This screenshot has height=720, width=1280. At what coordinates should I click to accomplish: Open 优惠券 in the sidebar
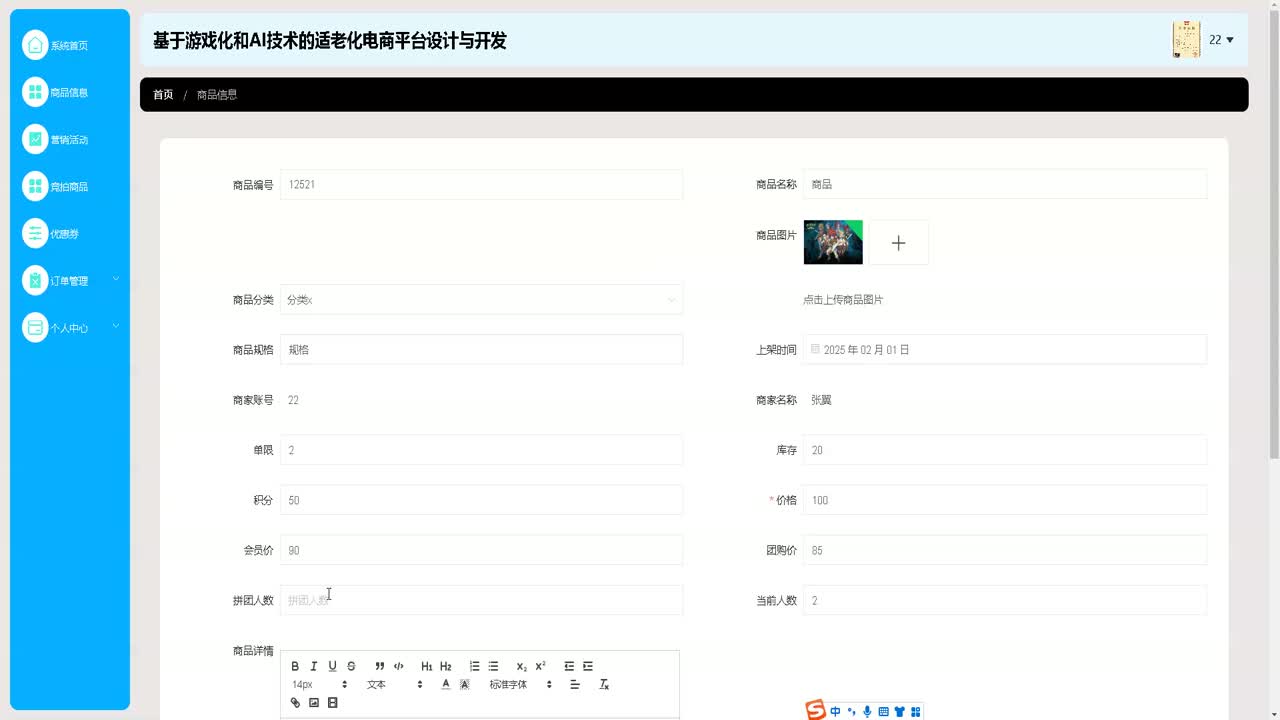[65, 233]
